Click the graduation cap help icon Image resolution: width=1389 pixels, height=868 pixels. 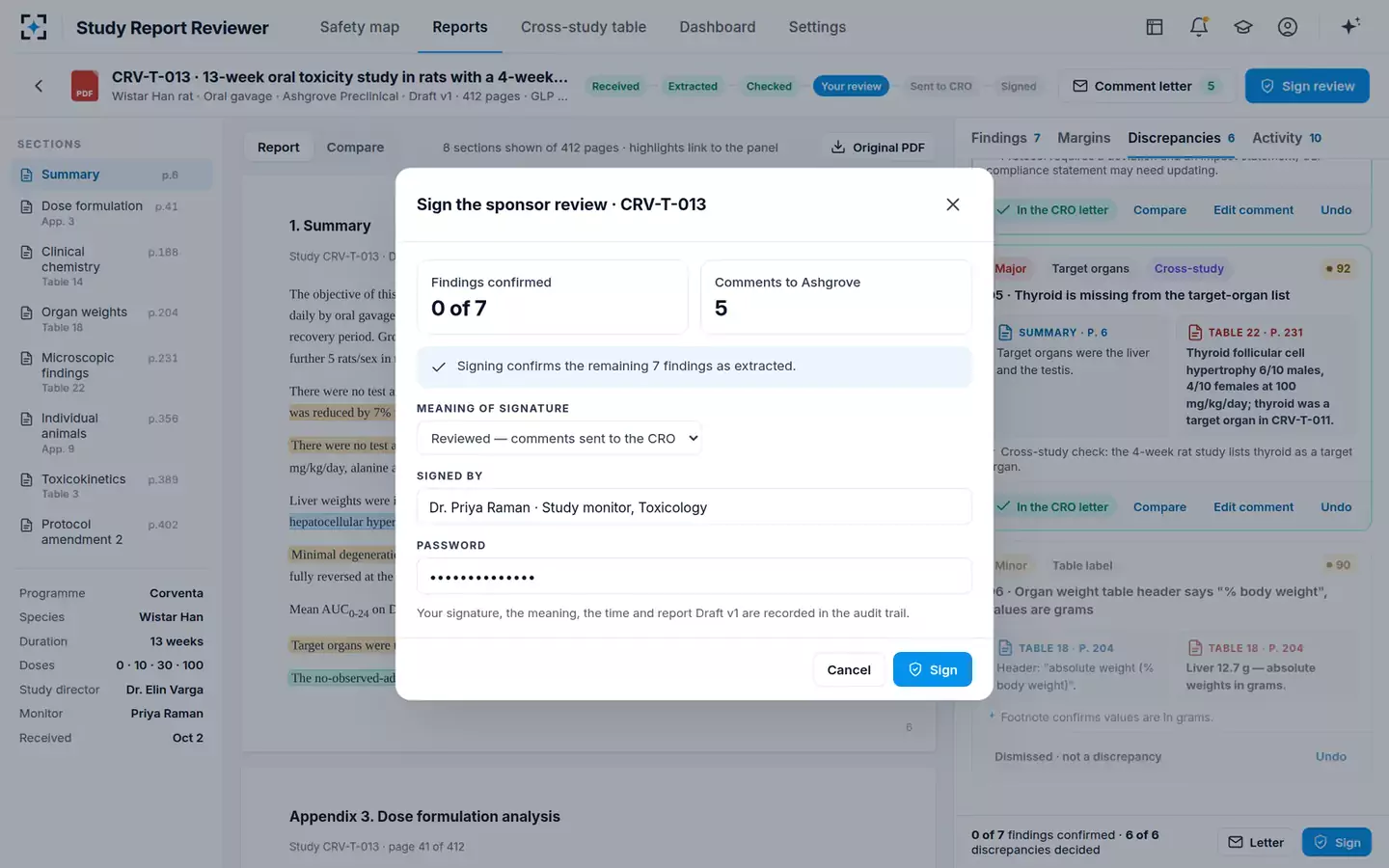[x=1243, y=27]
